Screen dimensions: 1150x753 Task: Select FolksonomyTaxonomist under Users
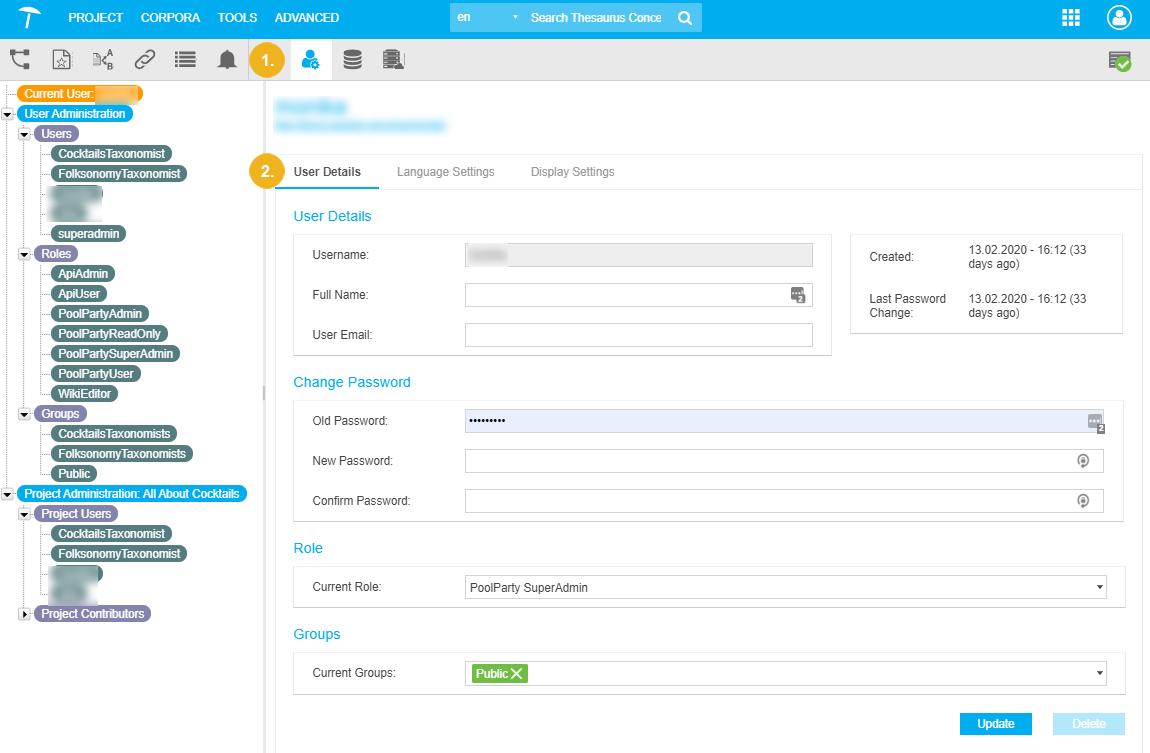[x=119, y=174]
